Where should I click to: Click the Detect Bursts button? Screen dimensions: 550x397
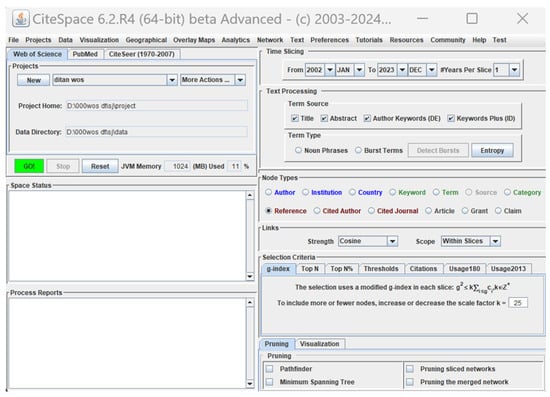[438, 150]
